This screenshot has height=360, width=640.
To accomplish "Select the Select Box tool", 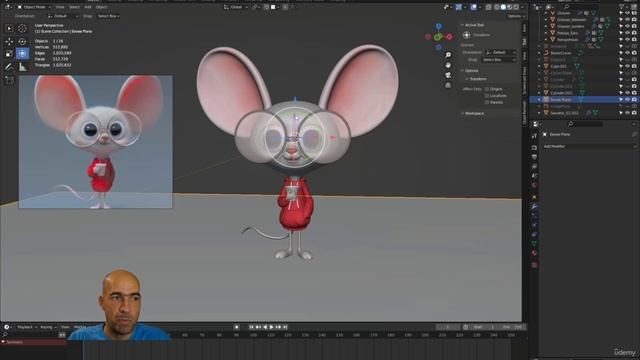I will click(x=9, y=28).
